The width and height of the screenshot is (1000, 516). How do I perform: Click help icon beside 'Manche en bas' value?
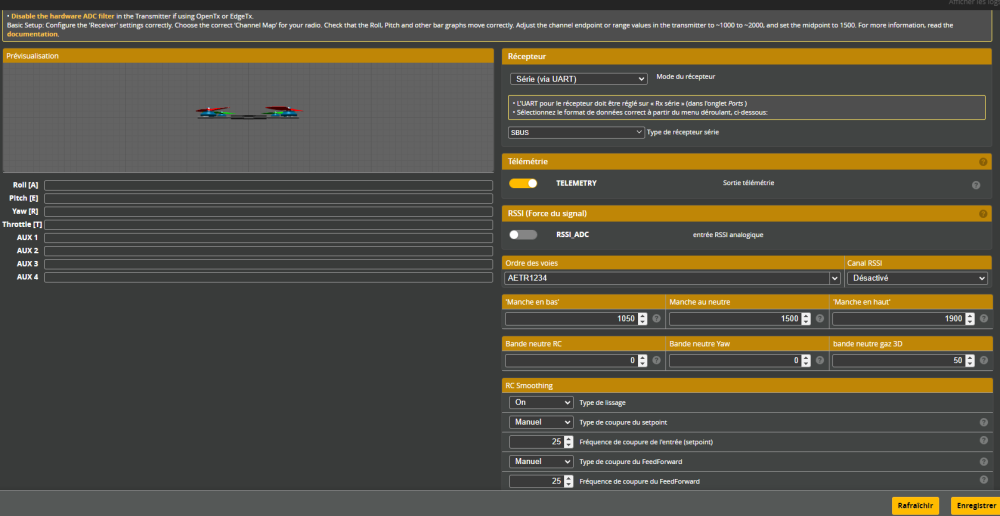pos(657,319)
